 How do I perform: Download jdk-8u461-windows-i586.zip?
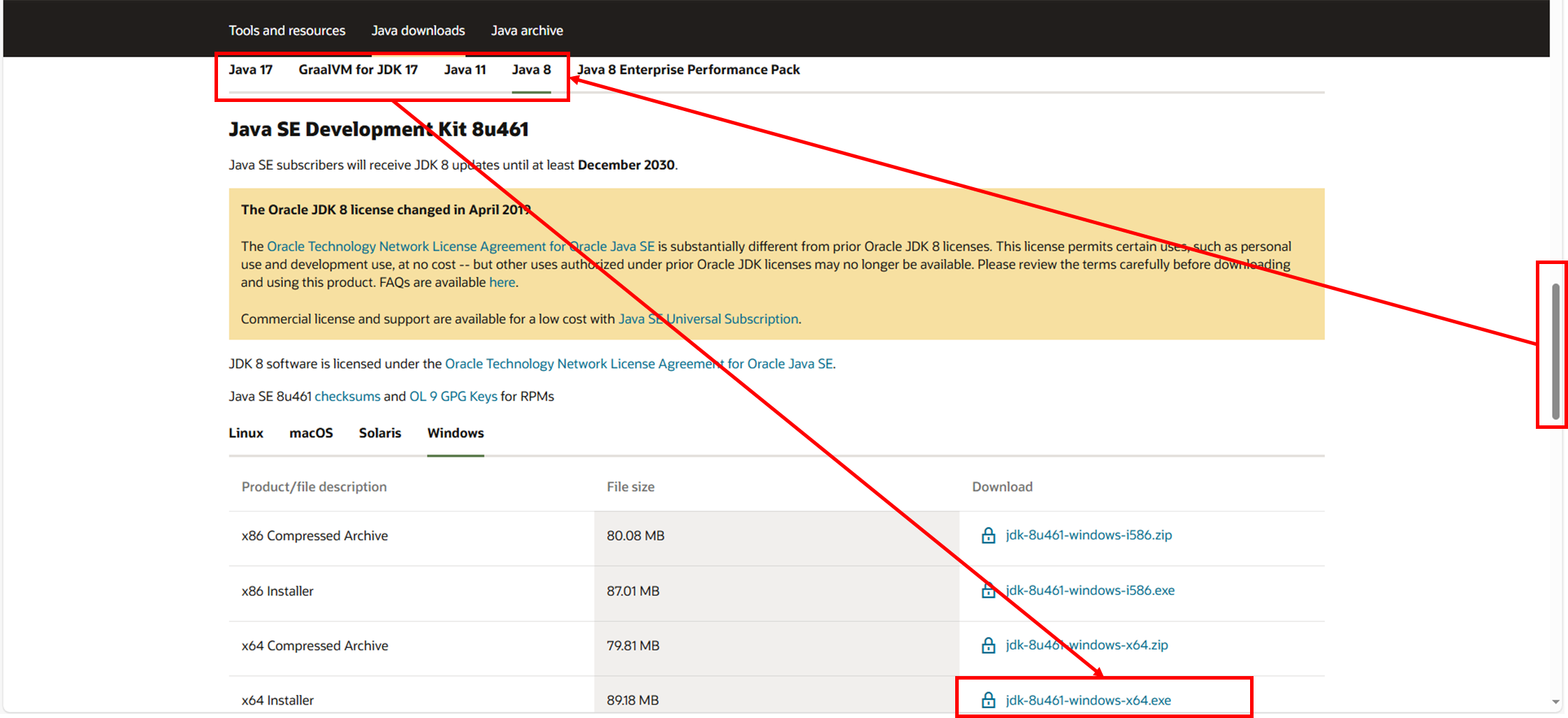(x=1089, y=535)
